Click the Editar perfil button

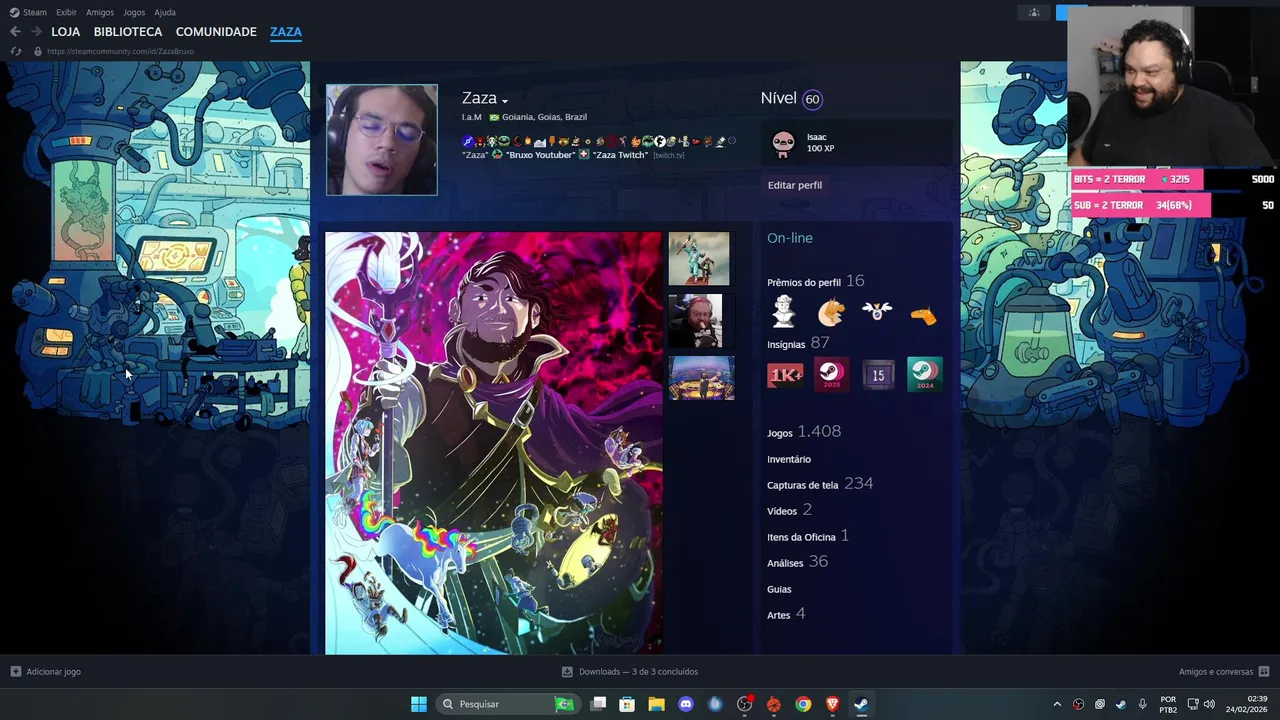[795, 185]
